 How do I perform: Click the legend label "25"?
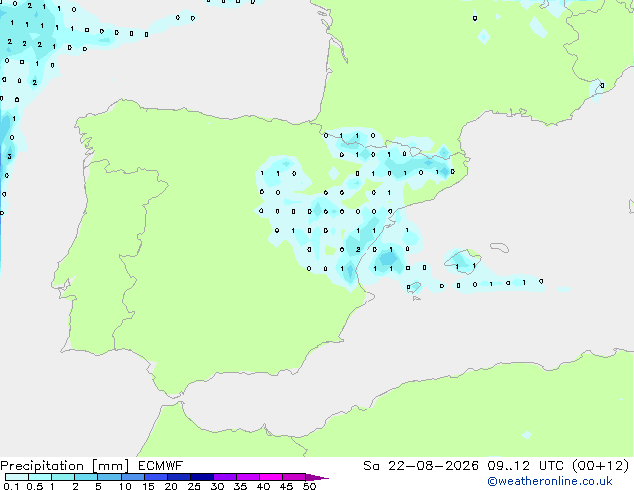tap(194, 486)
